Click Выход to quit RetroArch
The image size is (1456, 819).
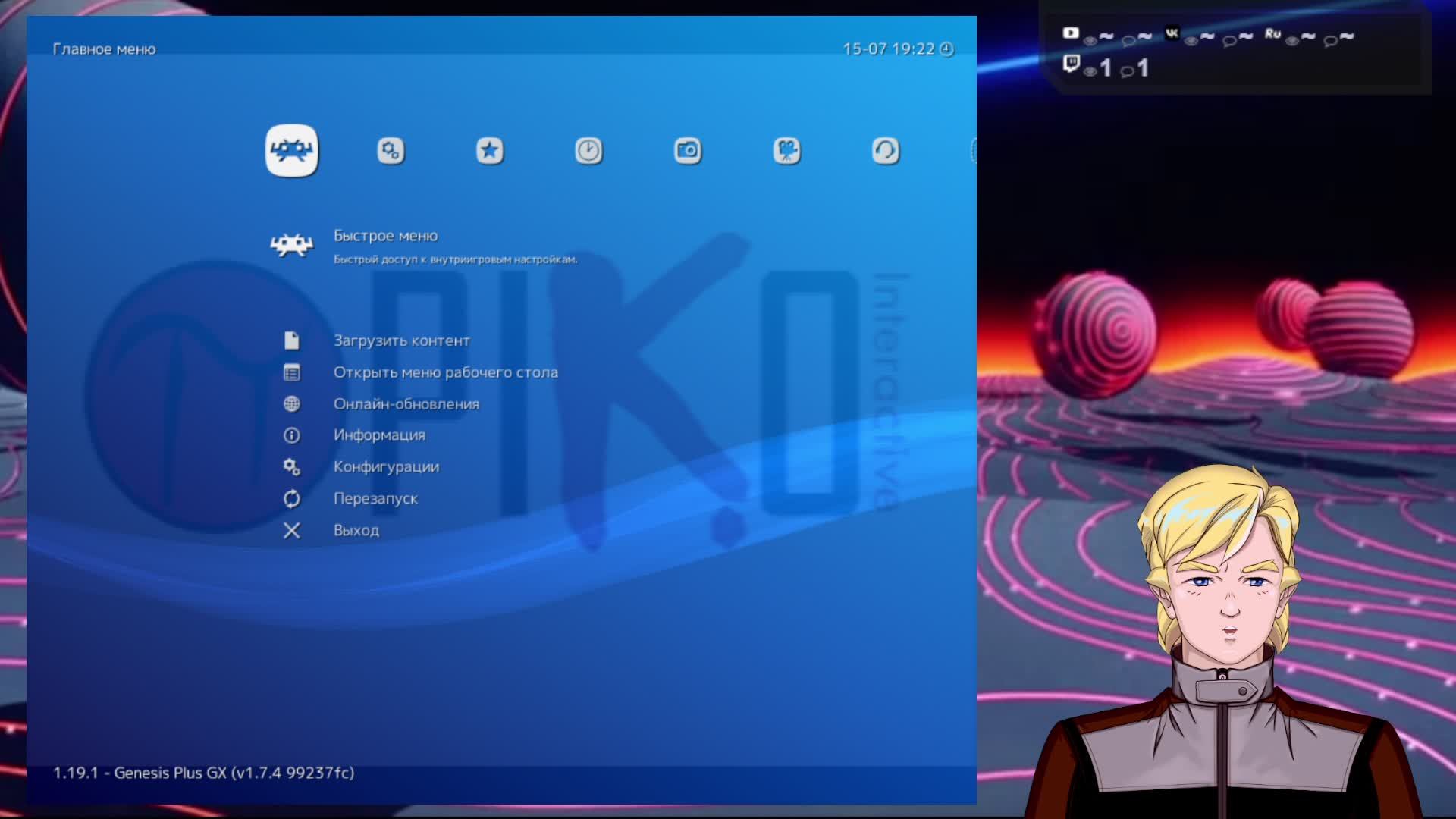coord(356,531)
